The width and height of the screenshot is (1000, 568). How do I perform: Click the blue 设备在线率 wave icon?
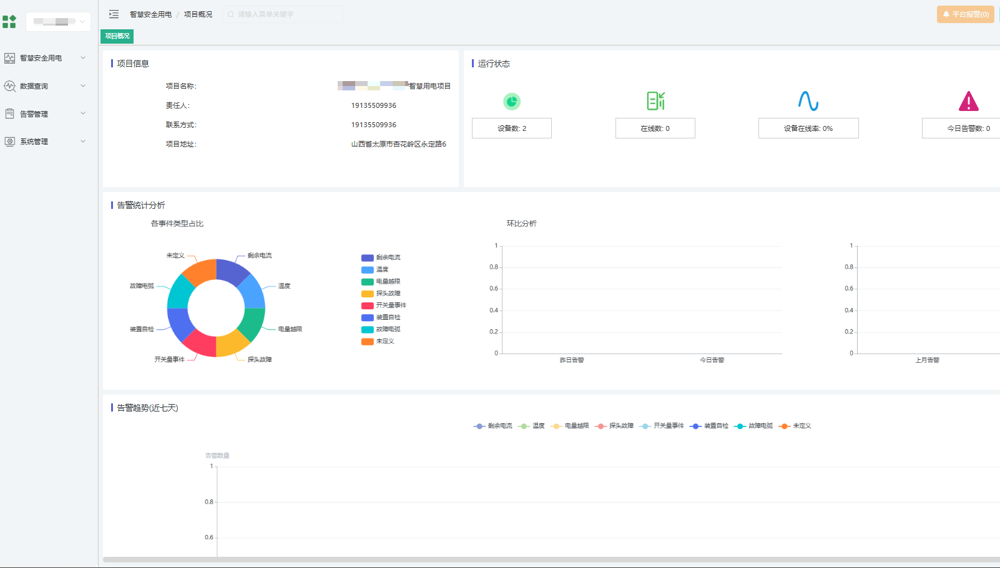807,101
